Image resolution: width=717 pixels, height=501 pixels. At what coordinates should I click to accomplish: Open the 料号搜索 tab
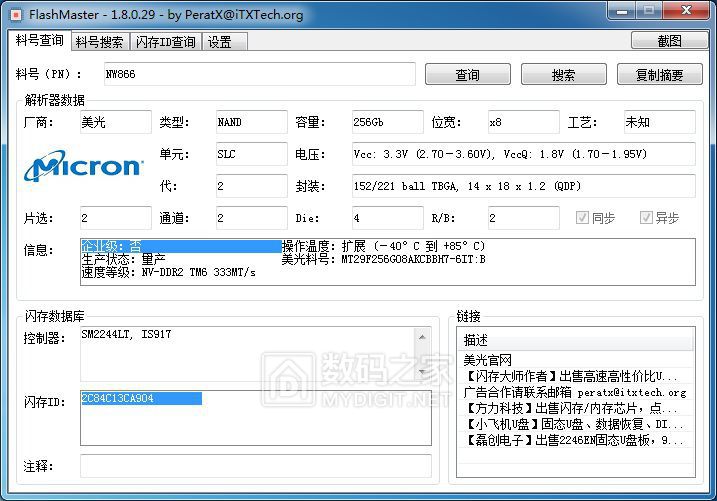(x=100, y=42)
